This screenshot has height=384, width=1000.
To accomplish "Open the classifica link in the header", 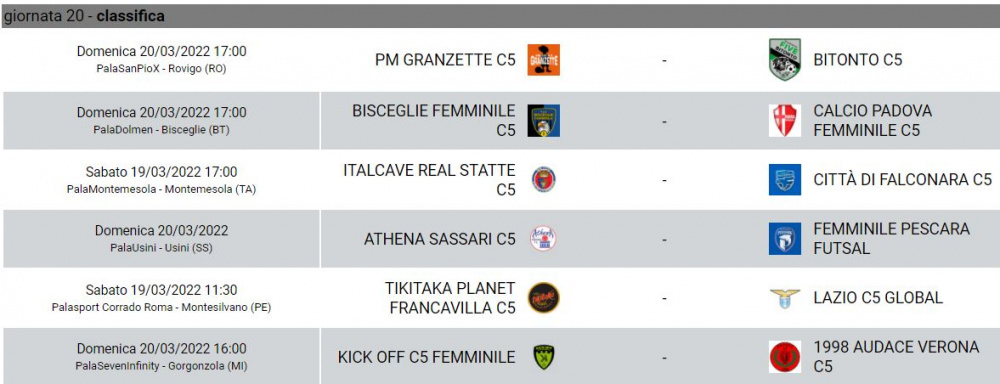I will pyautogui.click(x=131, y=17).
